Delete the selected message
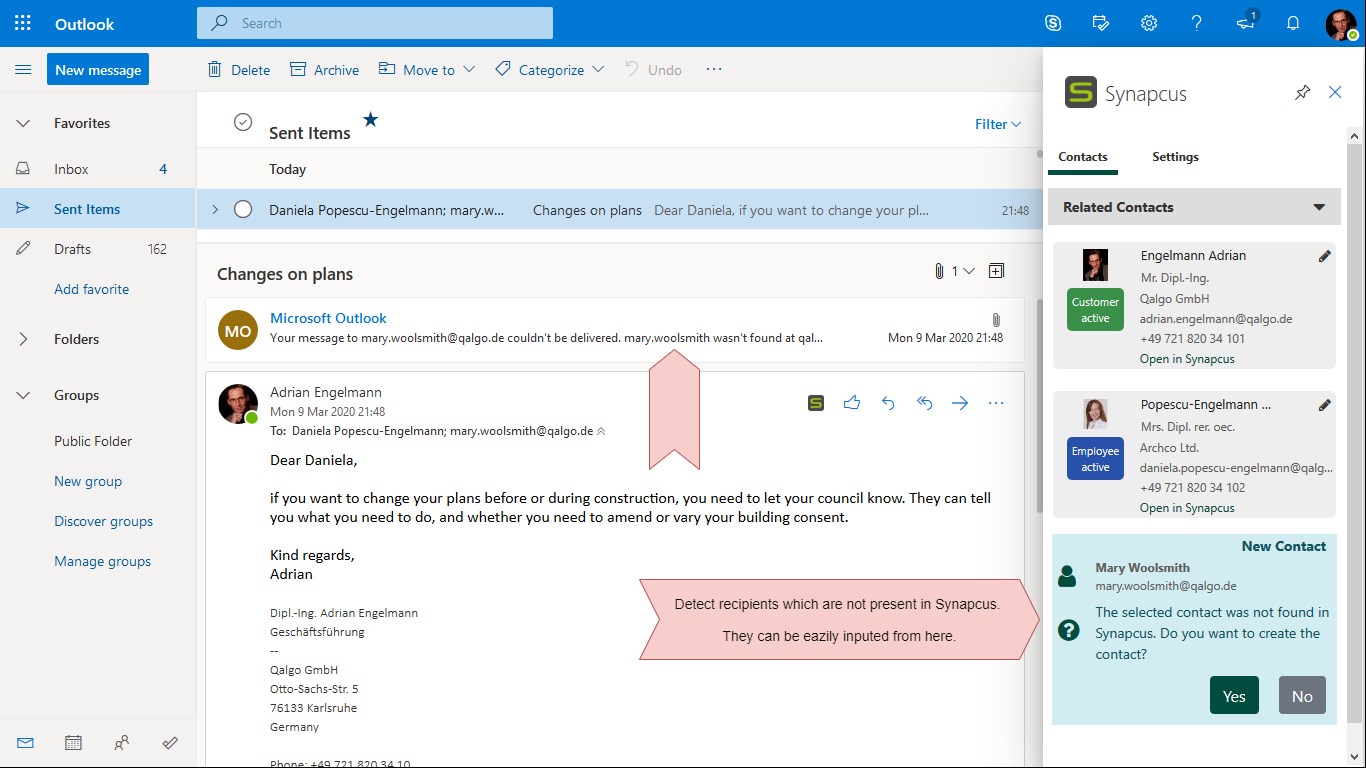The image size is (1366, 768). (x=238, y=70)
